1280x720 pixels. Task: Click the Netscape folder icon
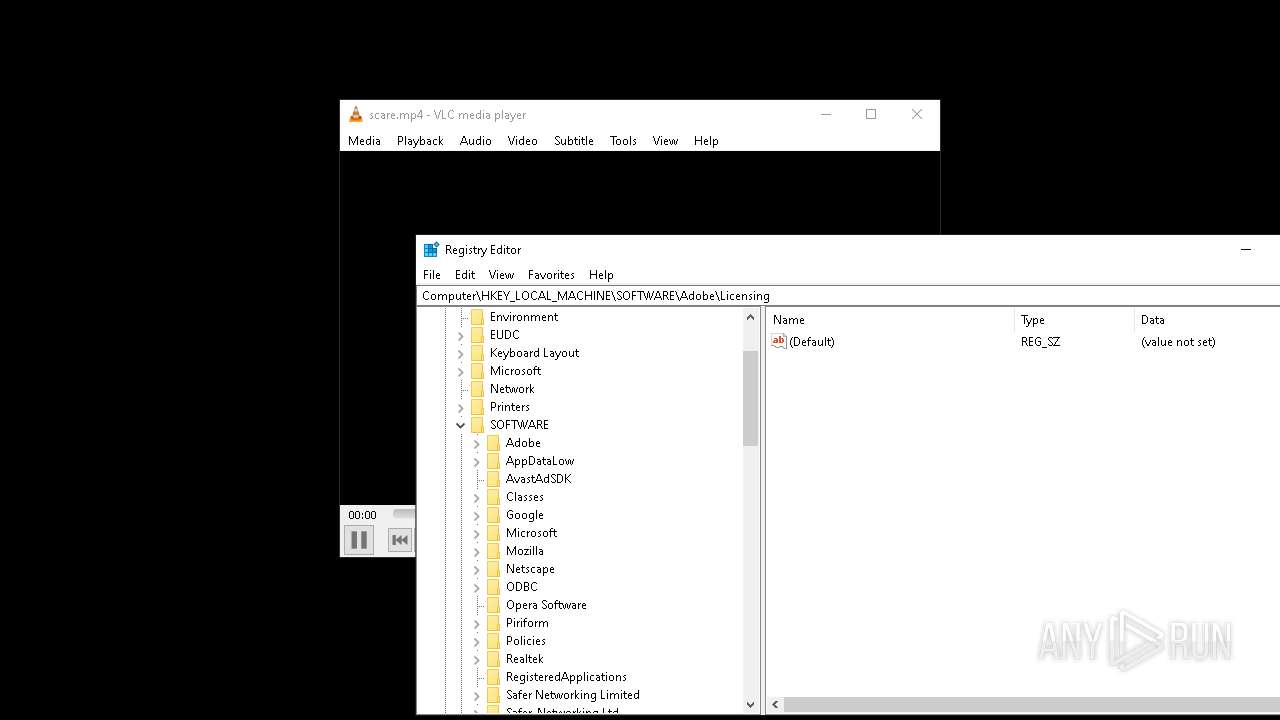(x=493, y=569)
